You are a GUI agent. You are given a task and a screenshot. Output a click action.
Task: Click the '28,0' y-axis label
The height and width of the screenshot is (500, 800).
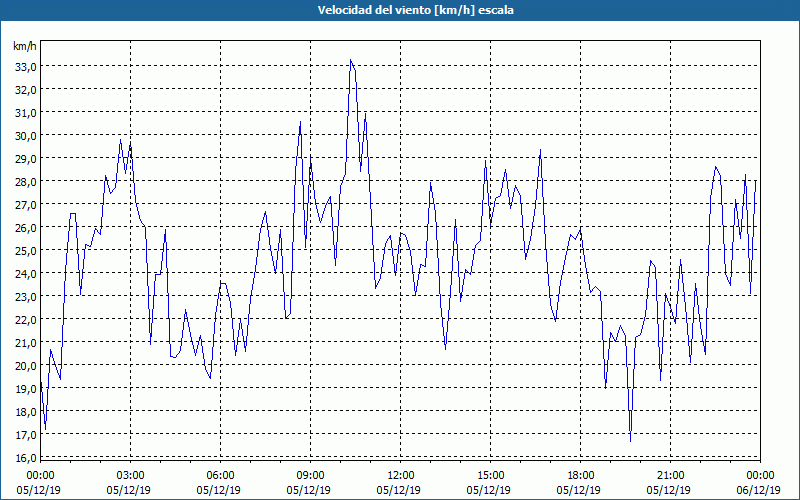click(x=25, y=181)
